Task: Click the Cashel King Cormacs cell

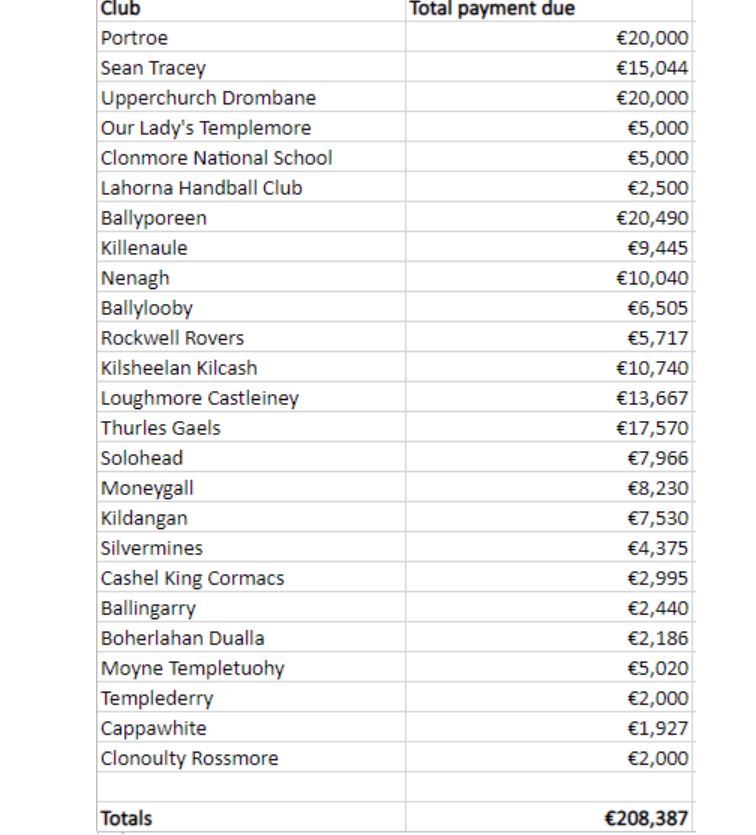Action: point(251,577)
